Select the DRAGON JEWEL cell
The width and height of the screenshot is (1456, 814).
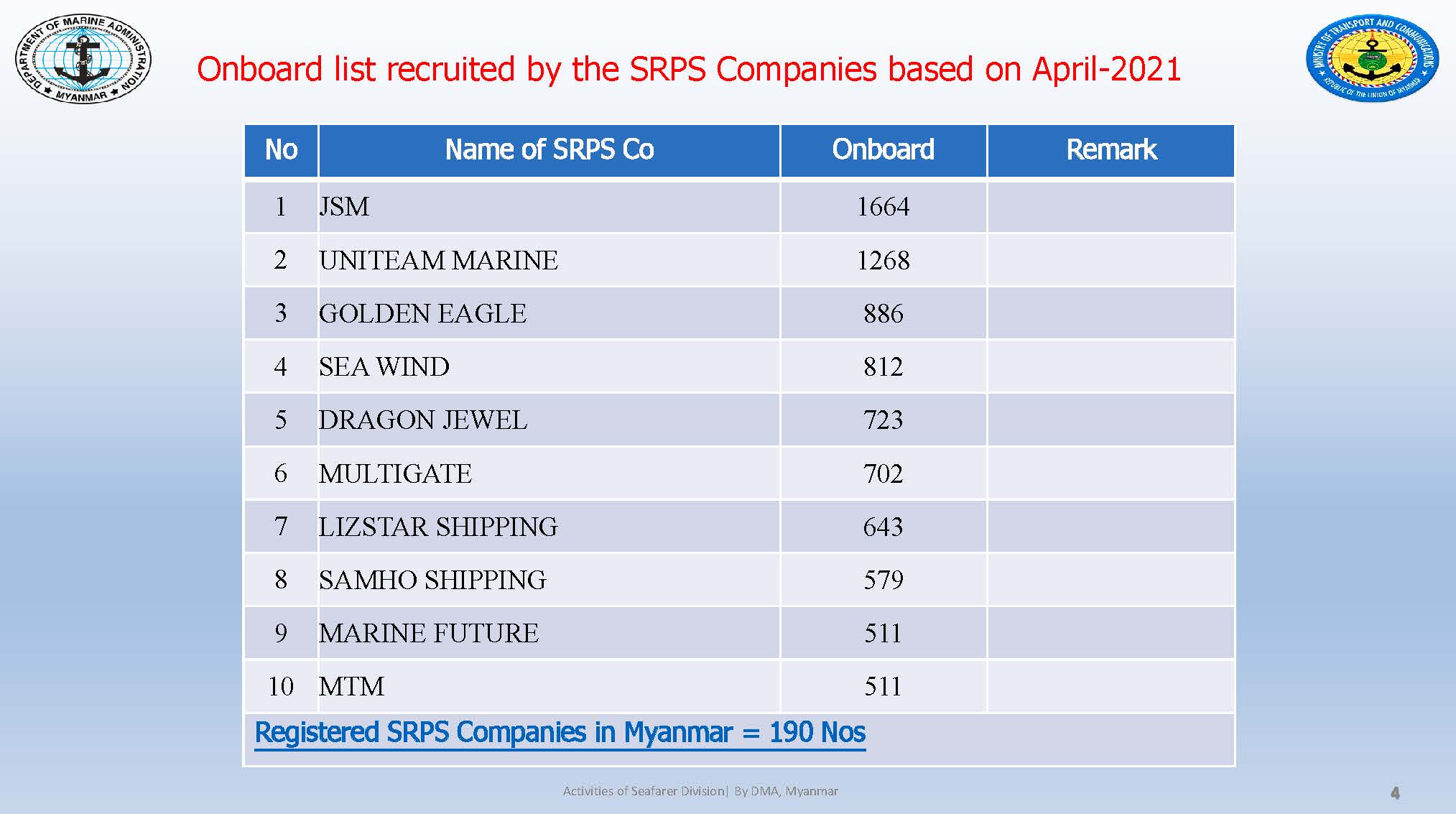coord(422,420)
